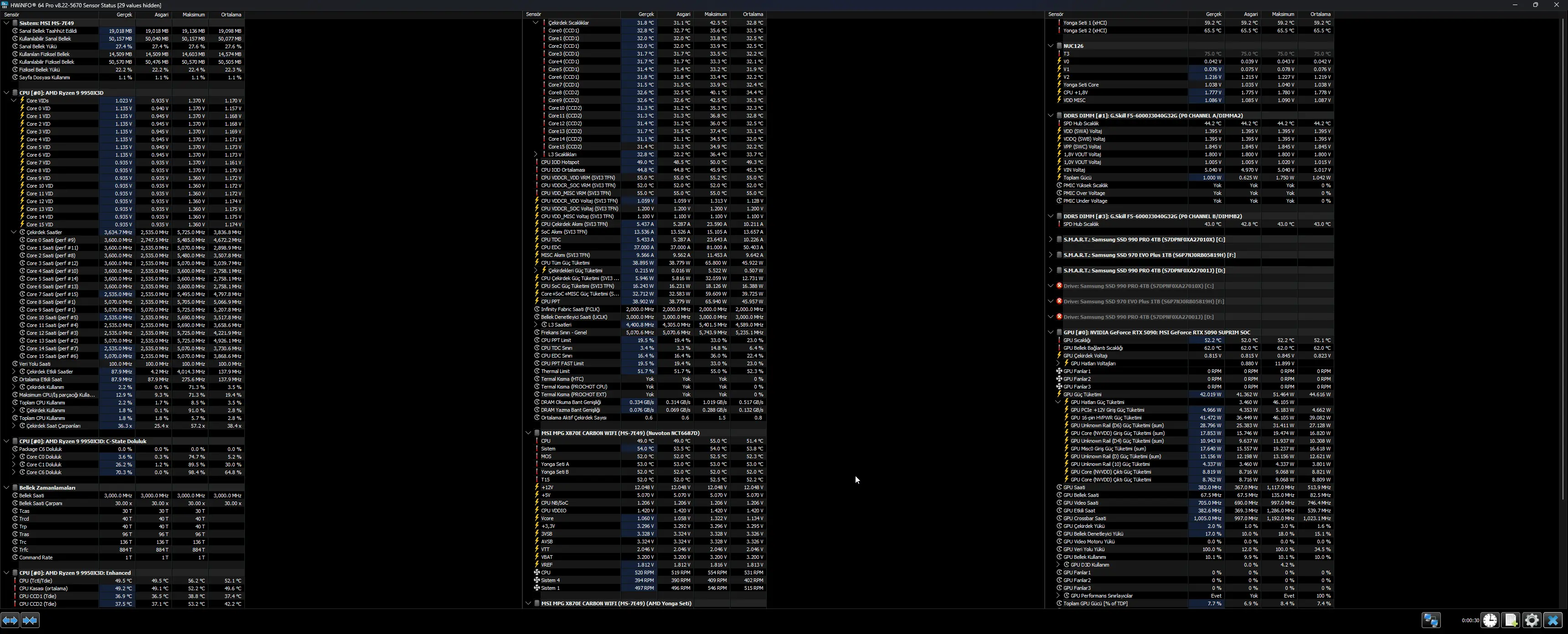1568x634 pixels.
Task: Collapse the Nuvoton NCT6687D motherboard group
Action: (x=528, y=433)
